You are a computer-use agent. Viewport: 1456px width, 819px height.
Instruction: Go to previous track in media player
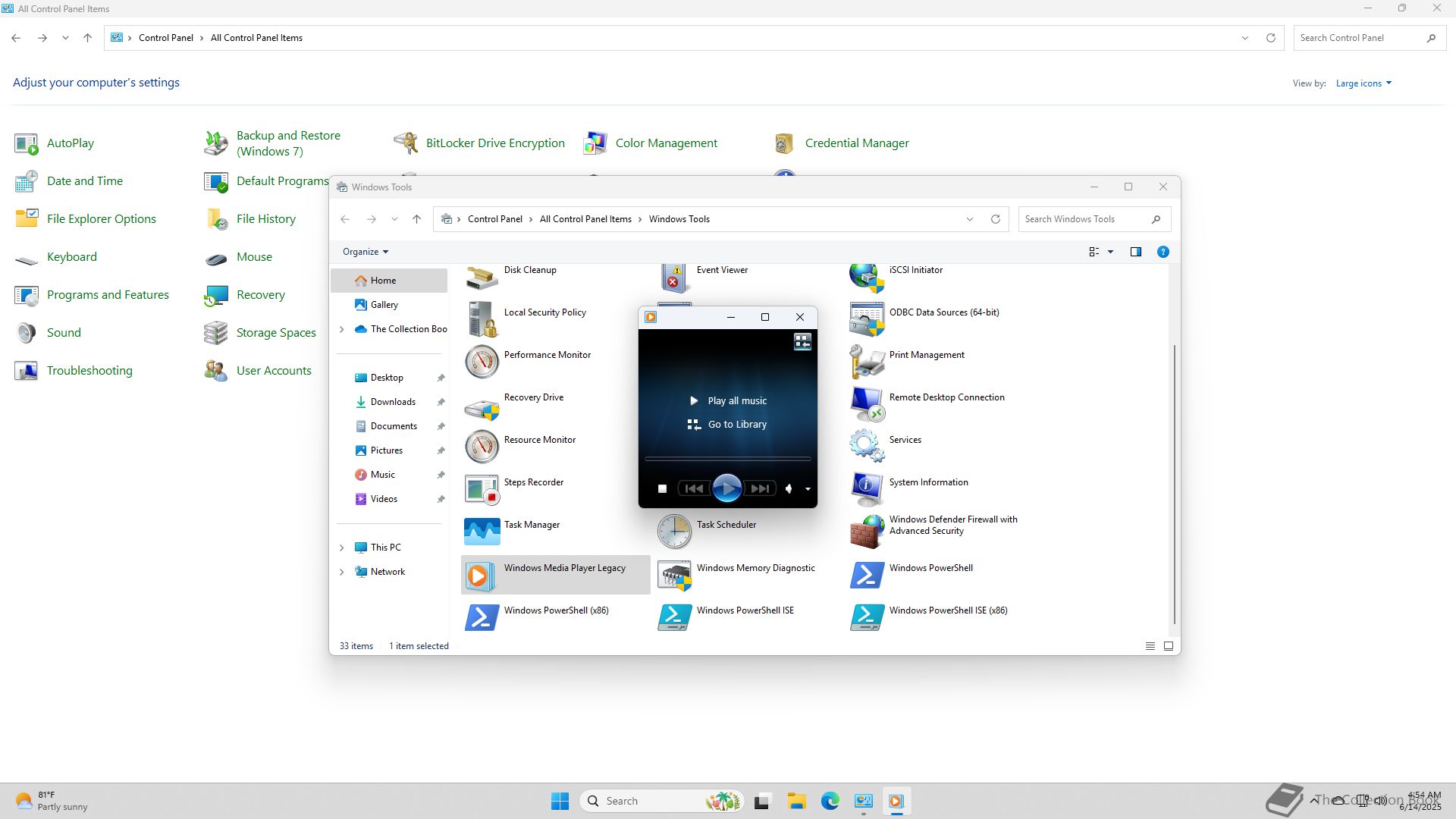693,489
